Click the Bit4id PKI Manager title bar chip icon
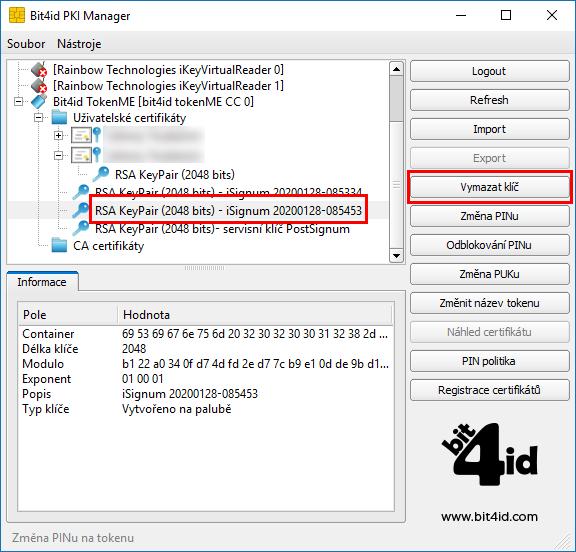The image size is (576, 552). pos(17,15)
